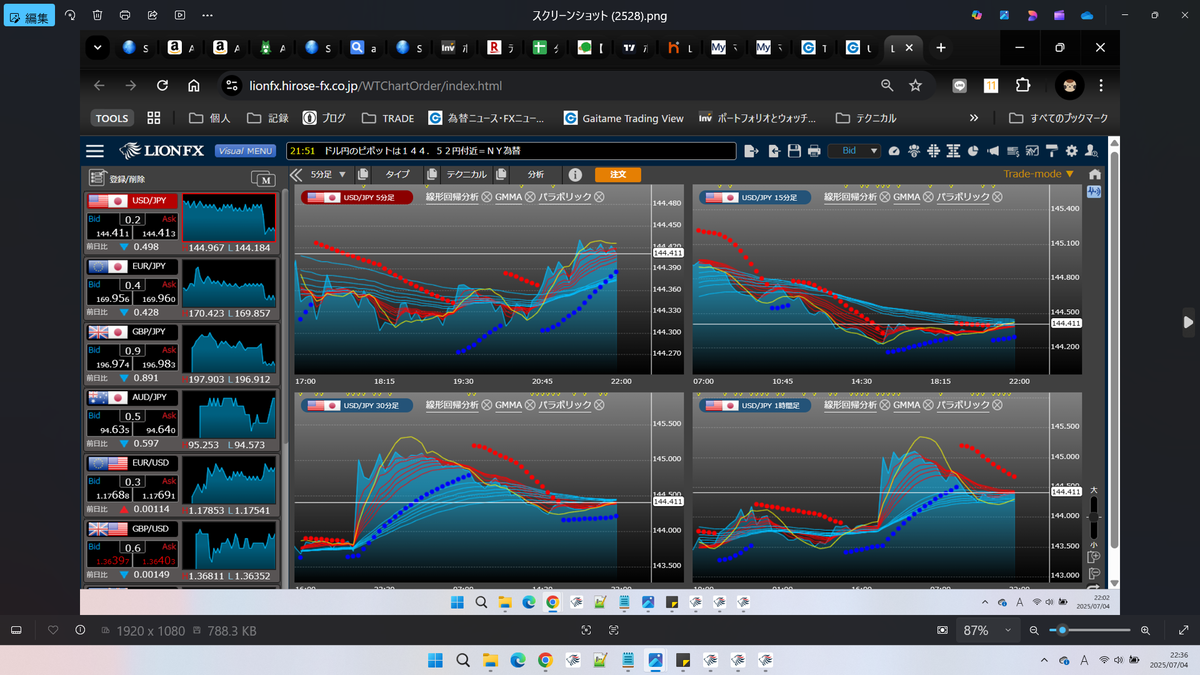
Task: Open the LION FX gear settings icon
Action: (1072, 151)
